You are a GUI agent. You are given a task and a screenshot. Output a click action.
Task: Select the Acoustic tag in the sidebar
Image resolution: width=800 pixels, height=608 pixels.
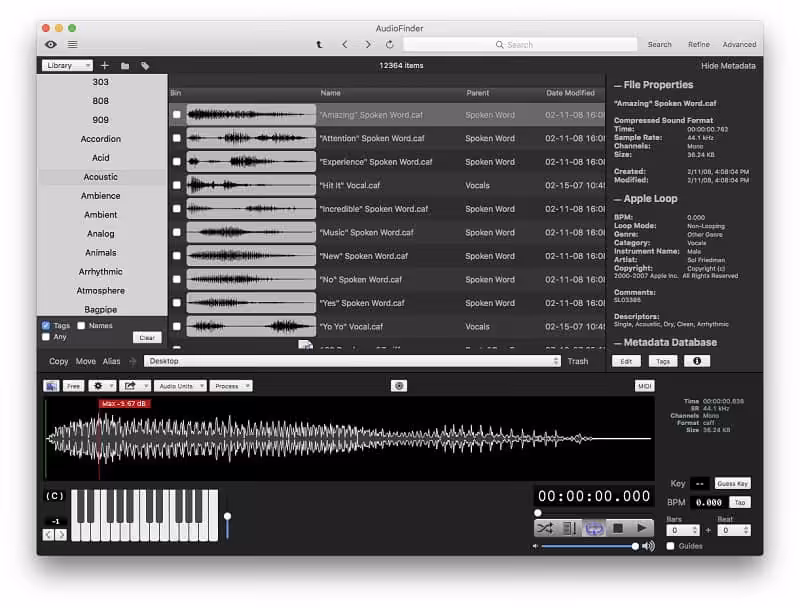[x=101, y=176]
